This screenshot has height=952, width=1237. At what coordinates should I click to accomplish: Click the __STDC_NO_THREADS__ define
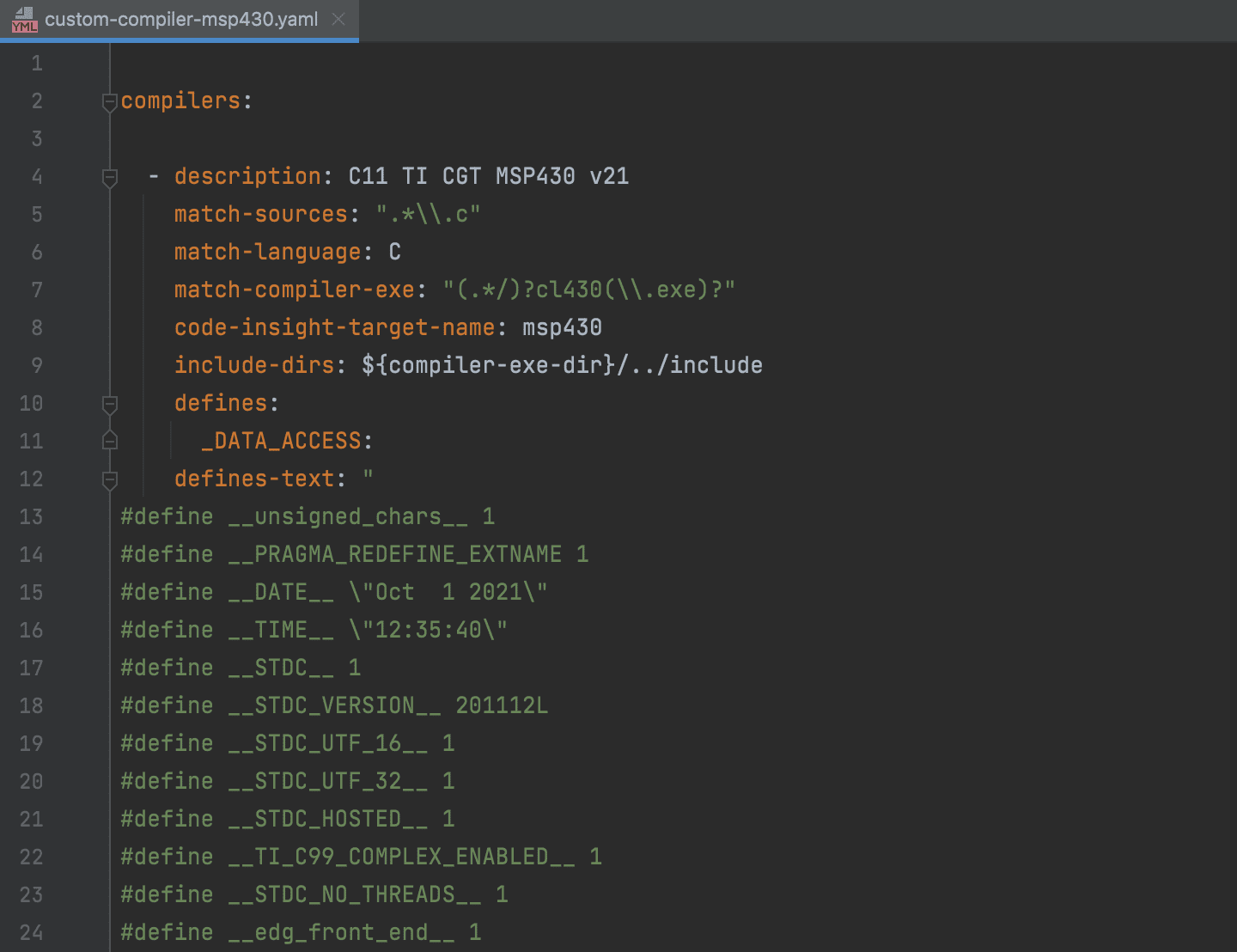[x=314, y=894]
